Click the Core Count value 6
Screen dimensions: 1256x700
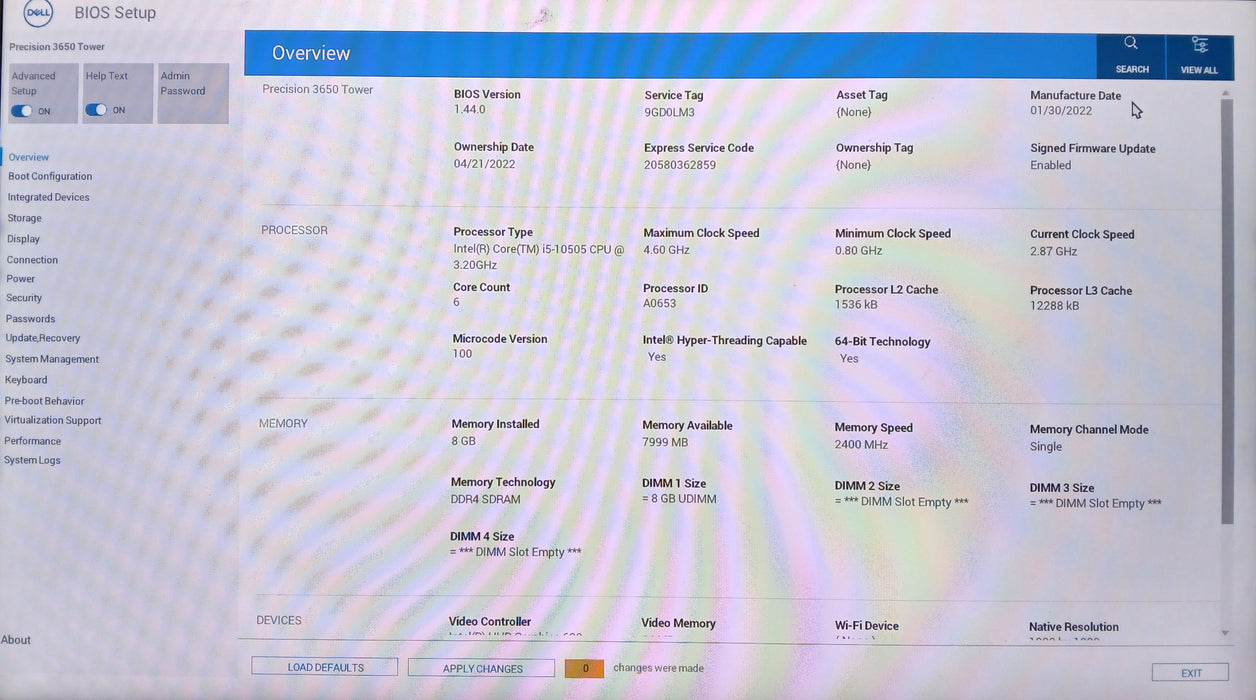tap(456, 303)
